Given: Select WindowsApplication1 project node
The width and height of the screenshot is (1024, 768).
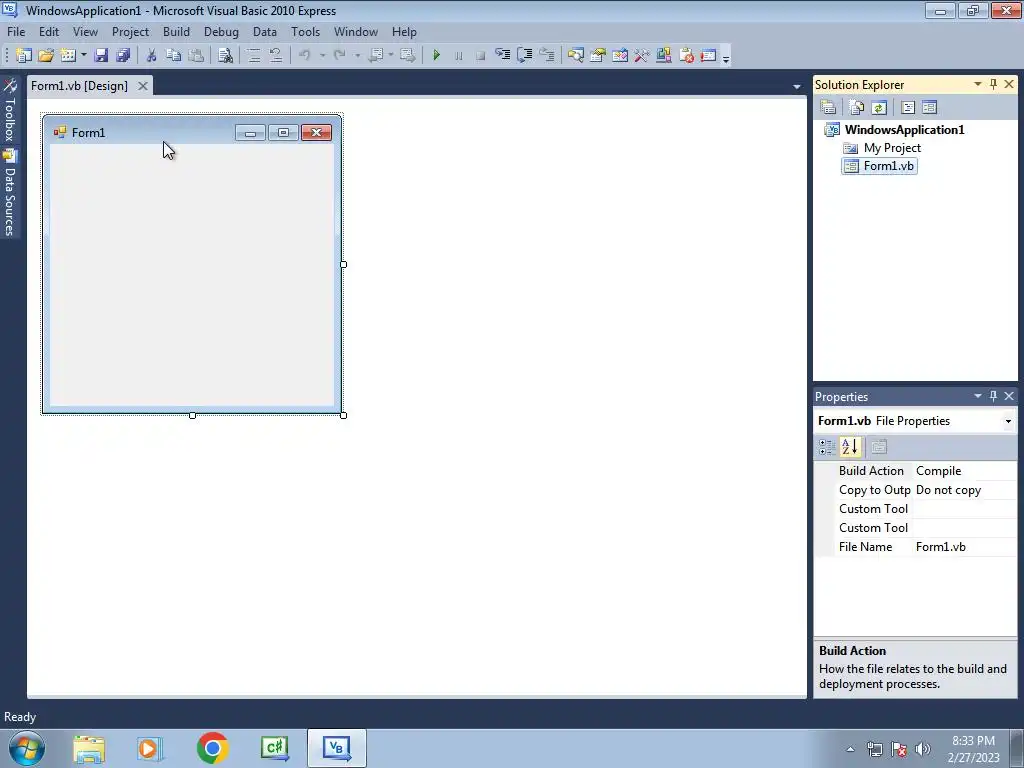Looking at the screenshot, I should pos(904,129).
